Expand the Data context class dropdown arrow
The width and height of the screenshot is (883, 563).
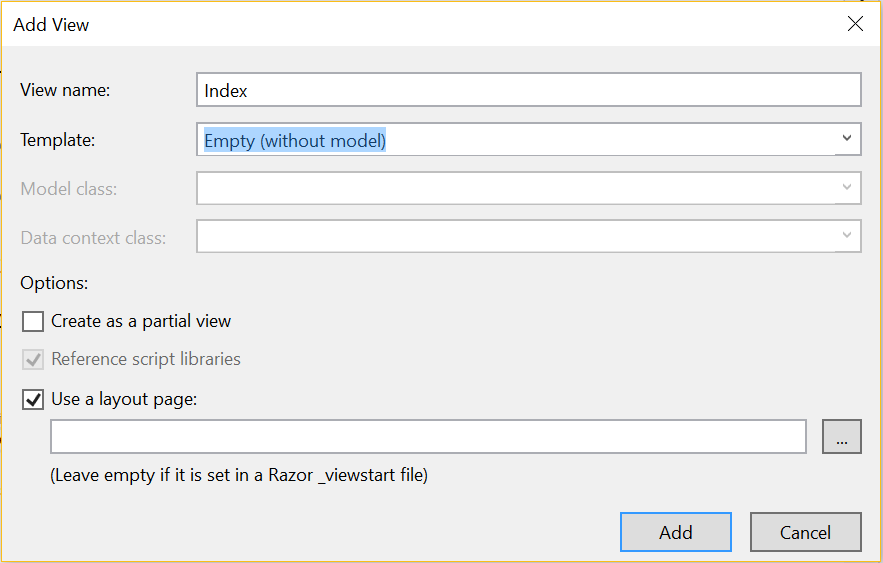(x=847, y=236)
